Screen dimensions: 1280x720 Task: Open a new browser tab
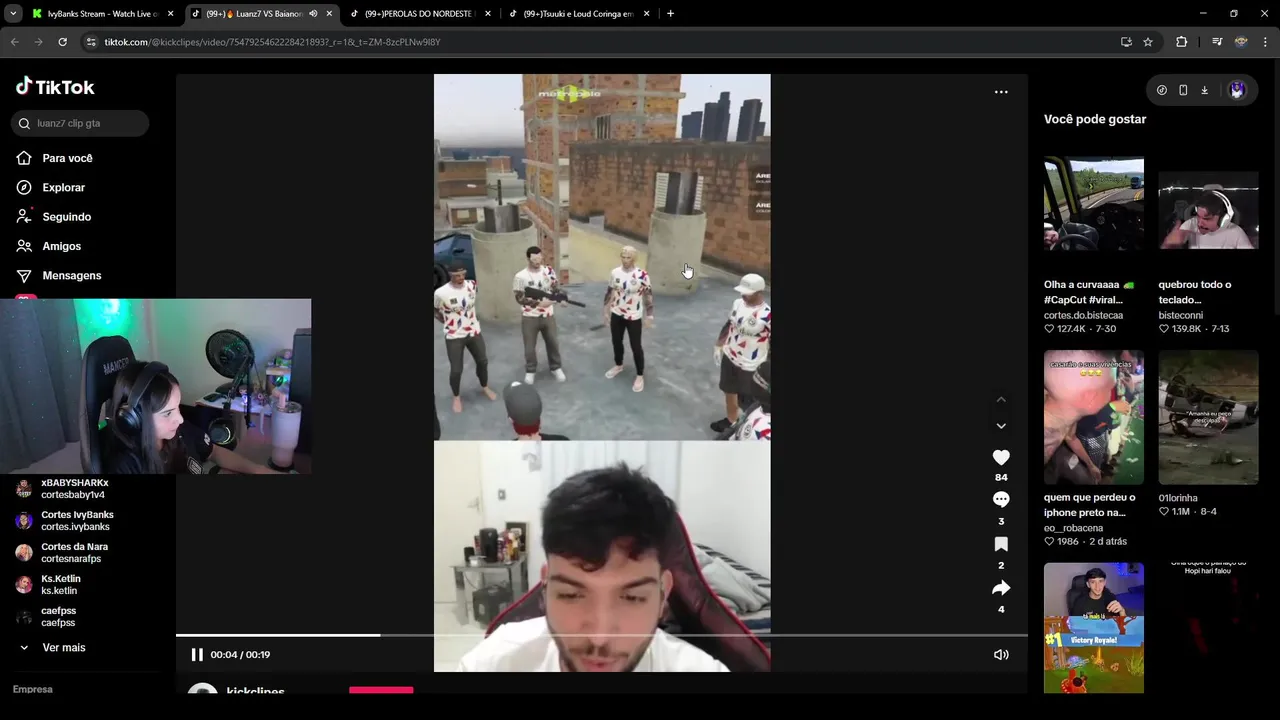(670, 14)
